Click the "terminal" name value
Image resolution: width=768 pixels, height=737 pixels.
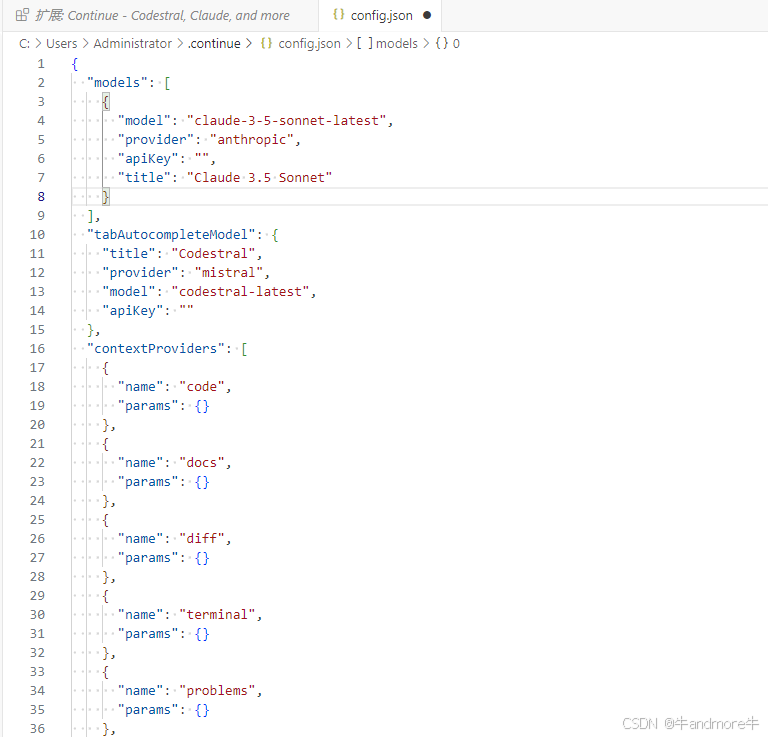pyautogui.click(x=217, y=615)
